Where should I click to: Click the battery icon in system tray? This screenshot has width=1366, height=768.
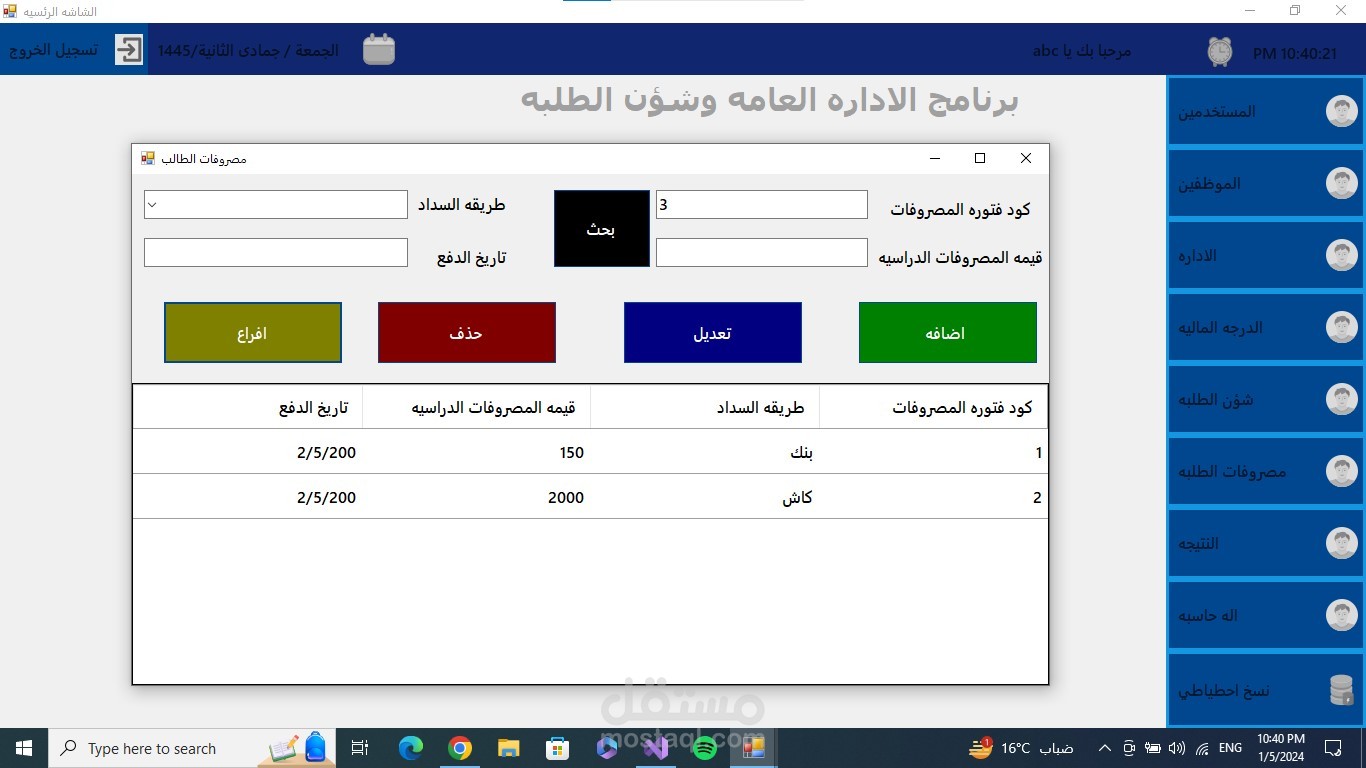1153,748
